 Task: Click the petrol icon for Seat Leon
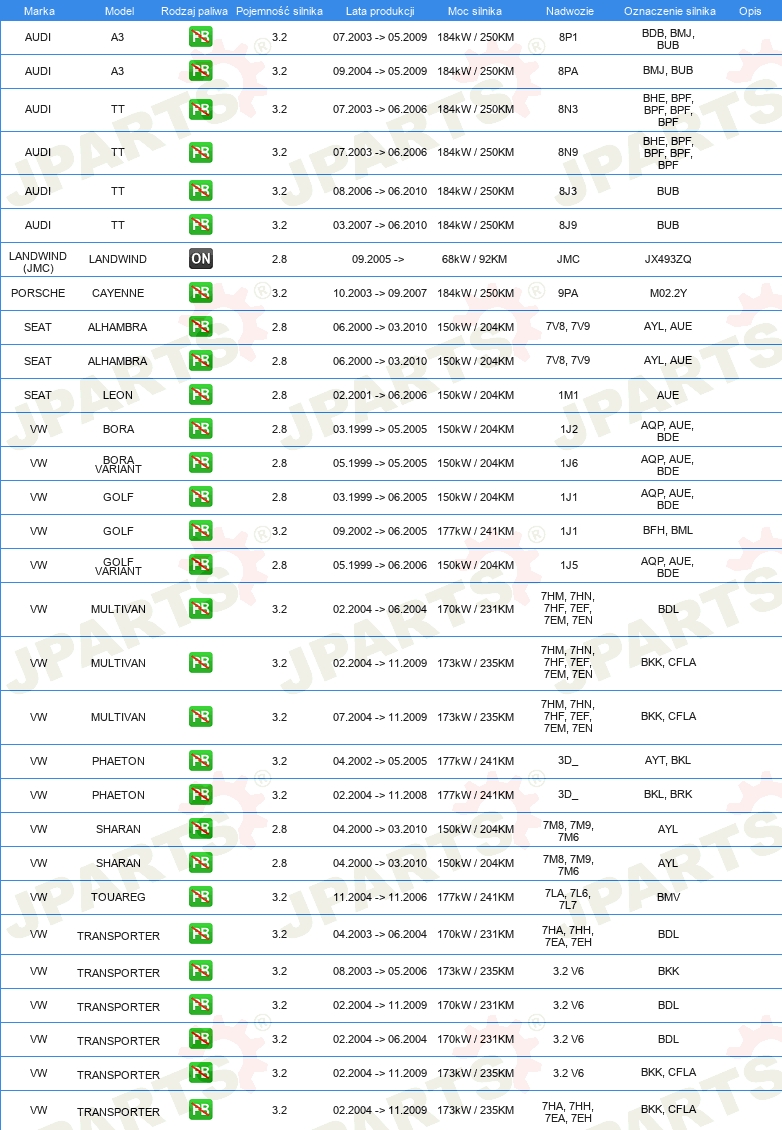pos(200,394)
